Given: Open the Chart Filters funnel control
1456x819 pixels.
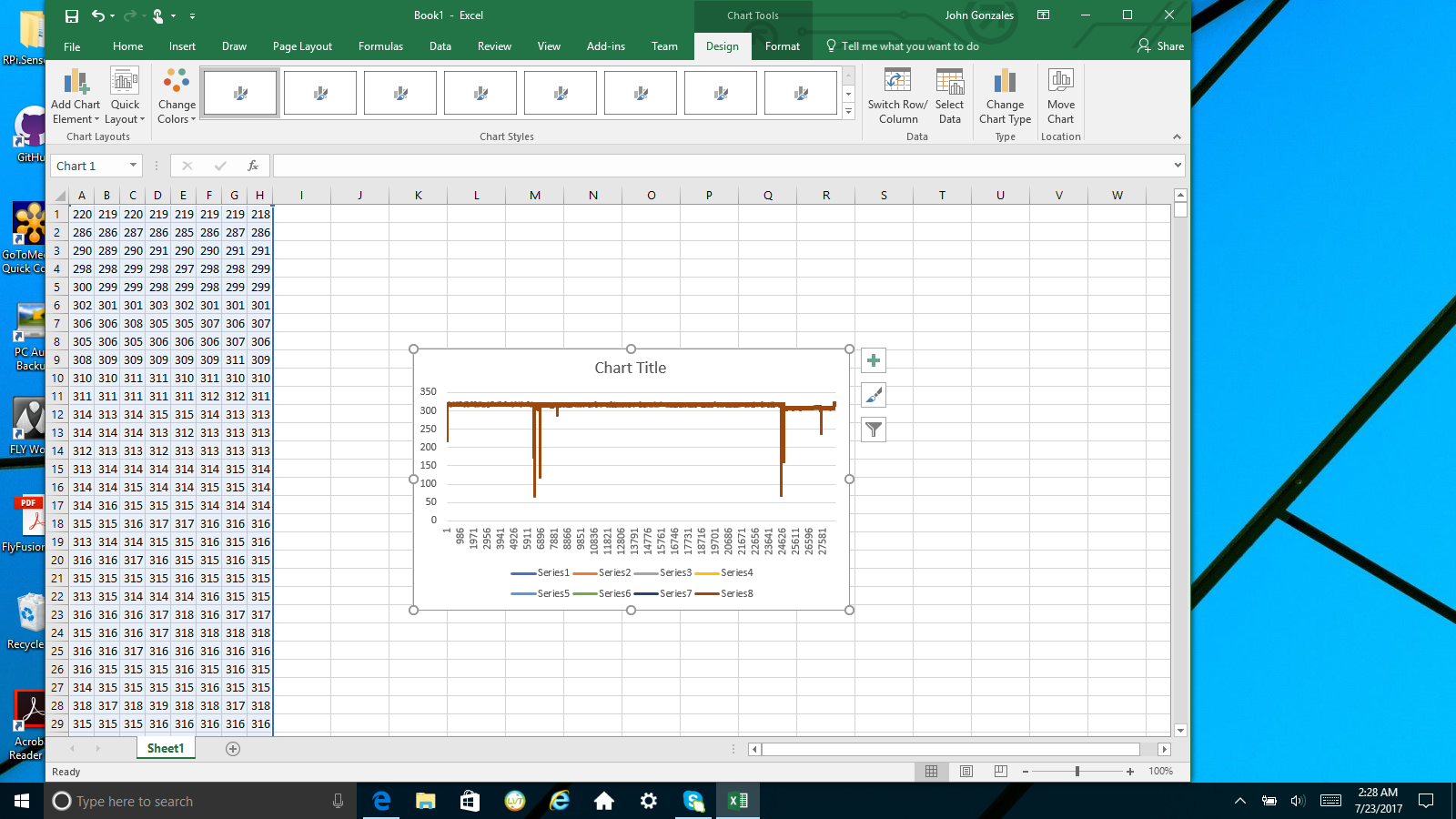Looking at the screenshot, I should (873, 429).
